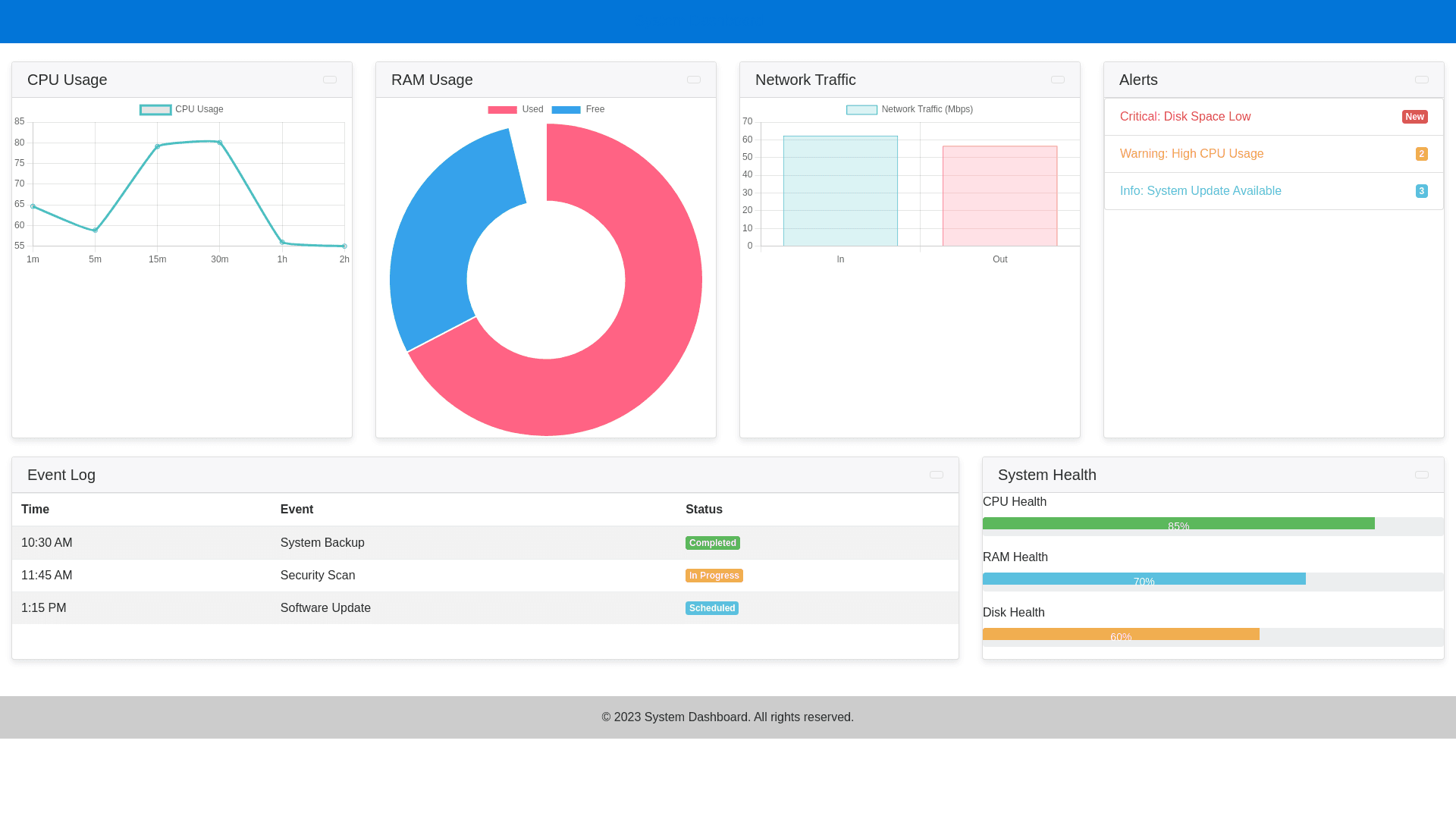This screenshot has width=1456, height=819.
Task: Toggle the Network Traffic (Mbps) legend item
Action: click(909, 109)
